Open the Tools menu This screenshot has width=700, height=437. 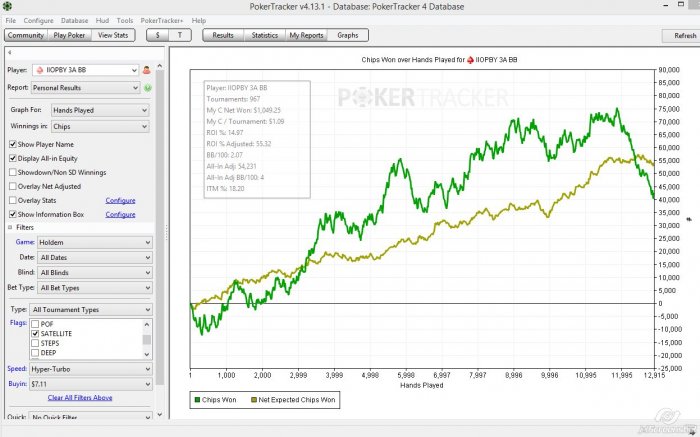tap(125, 21)
